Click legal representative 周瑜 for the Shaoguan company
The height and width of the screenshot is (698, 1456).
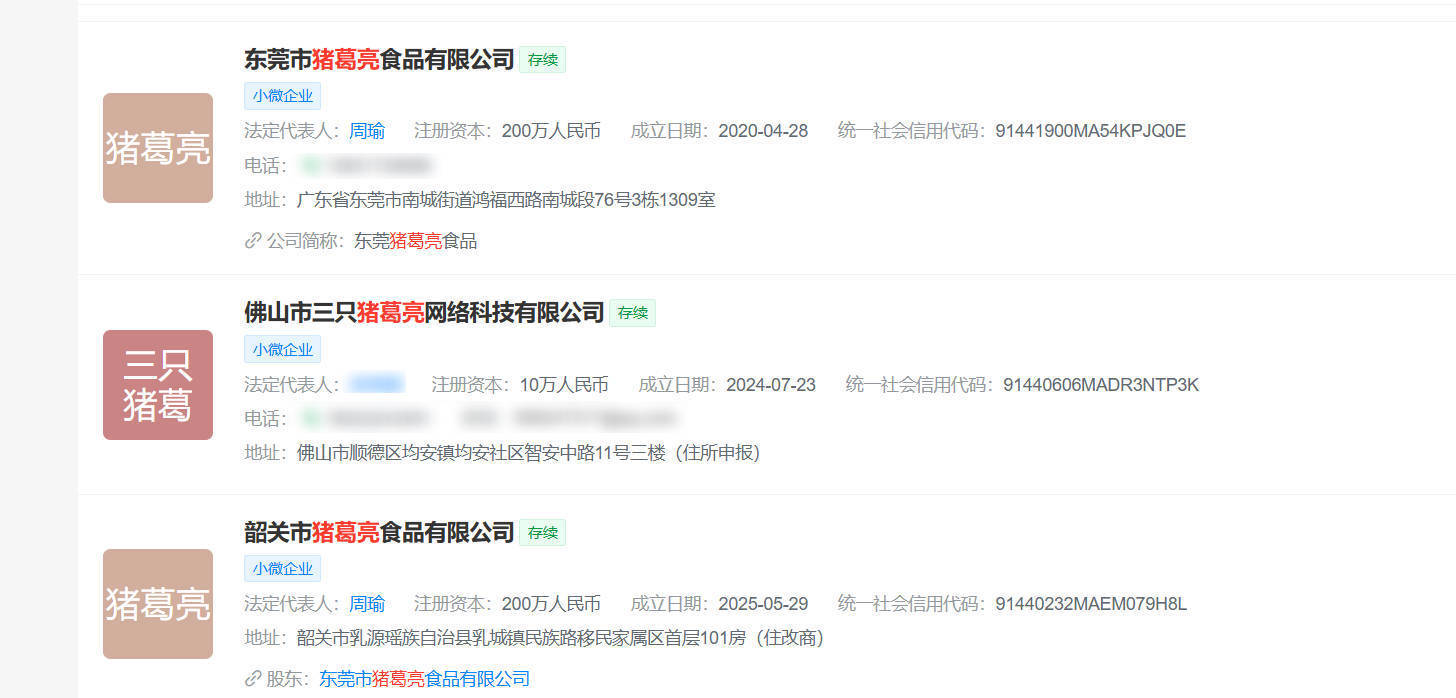pyautogui.click(x=366, y=604)
